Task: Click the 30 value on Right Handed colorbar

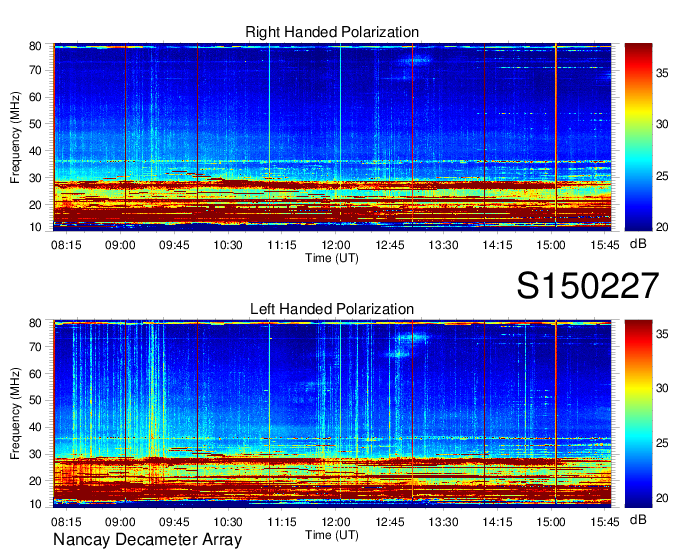Action: point(662,124)
